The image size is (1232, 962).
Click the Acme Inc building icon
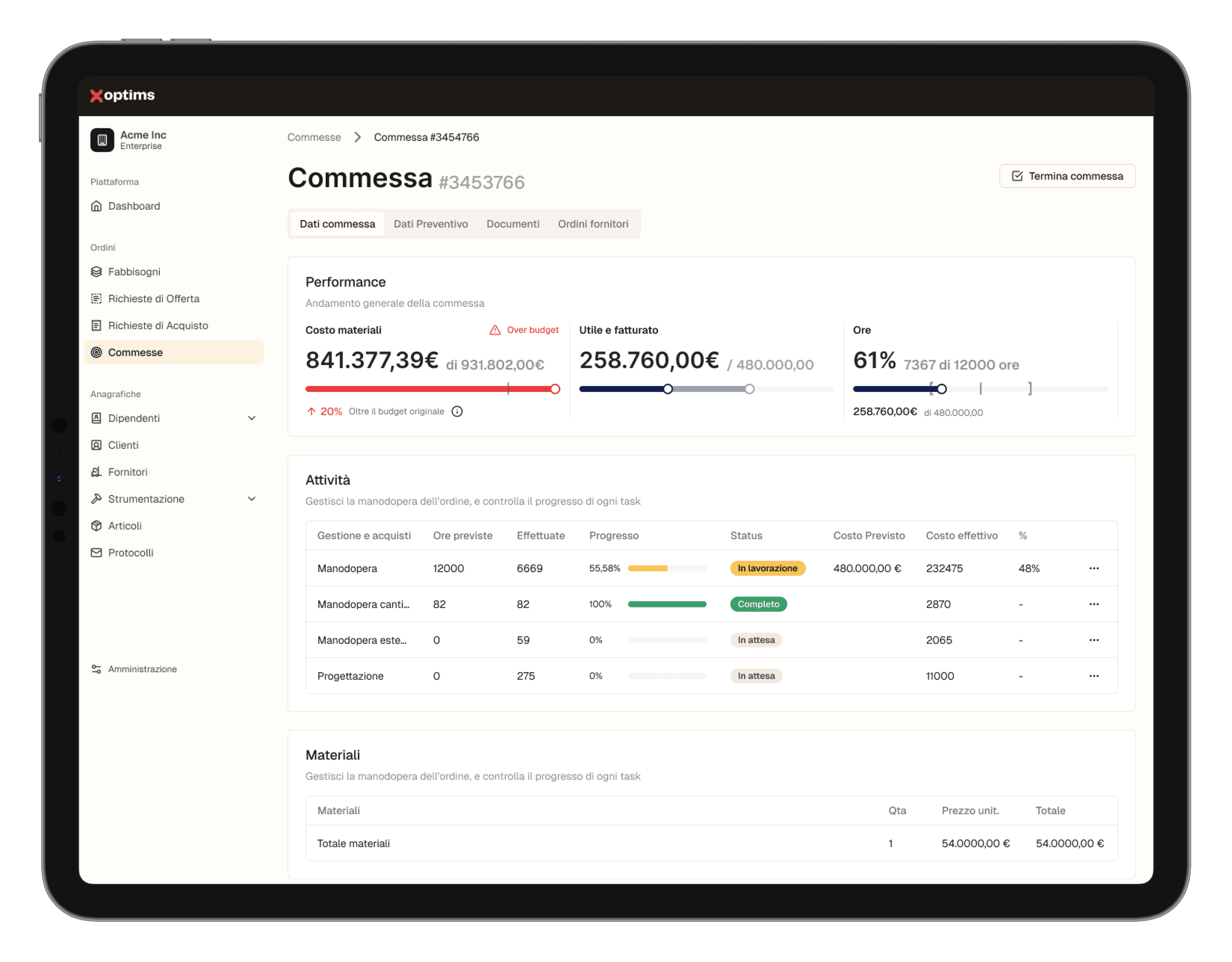click(102, 140)
